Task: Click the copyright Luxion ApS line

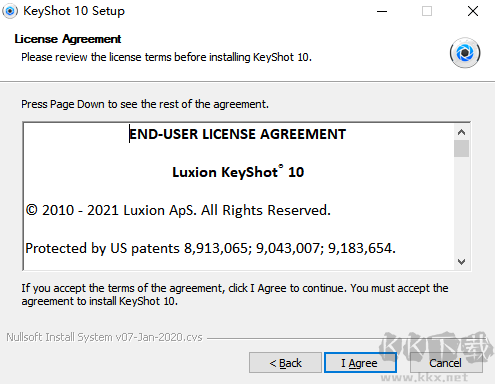Action: [178, 210]
